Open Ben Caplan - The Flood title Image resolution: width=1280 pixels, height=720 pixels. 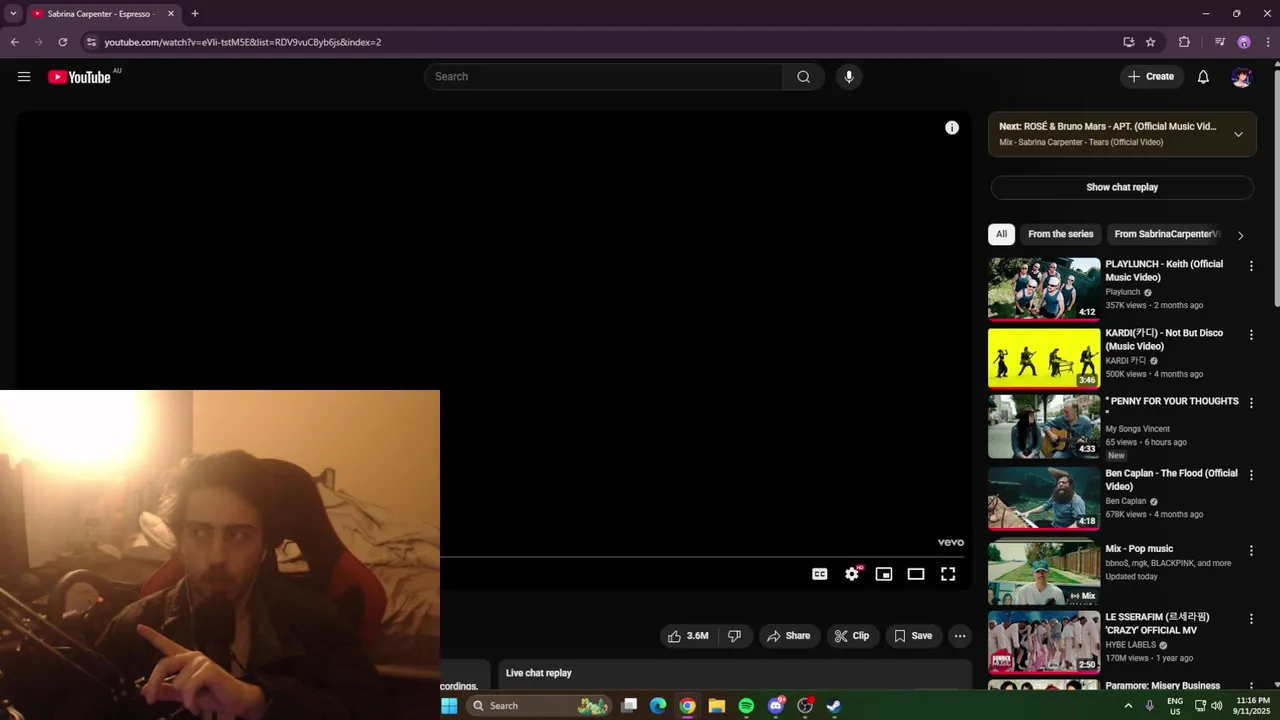[x=1171, y=480]
